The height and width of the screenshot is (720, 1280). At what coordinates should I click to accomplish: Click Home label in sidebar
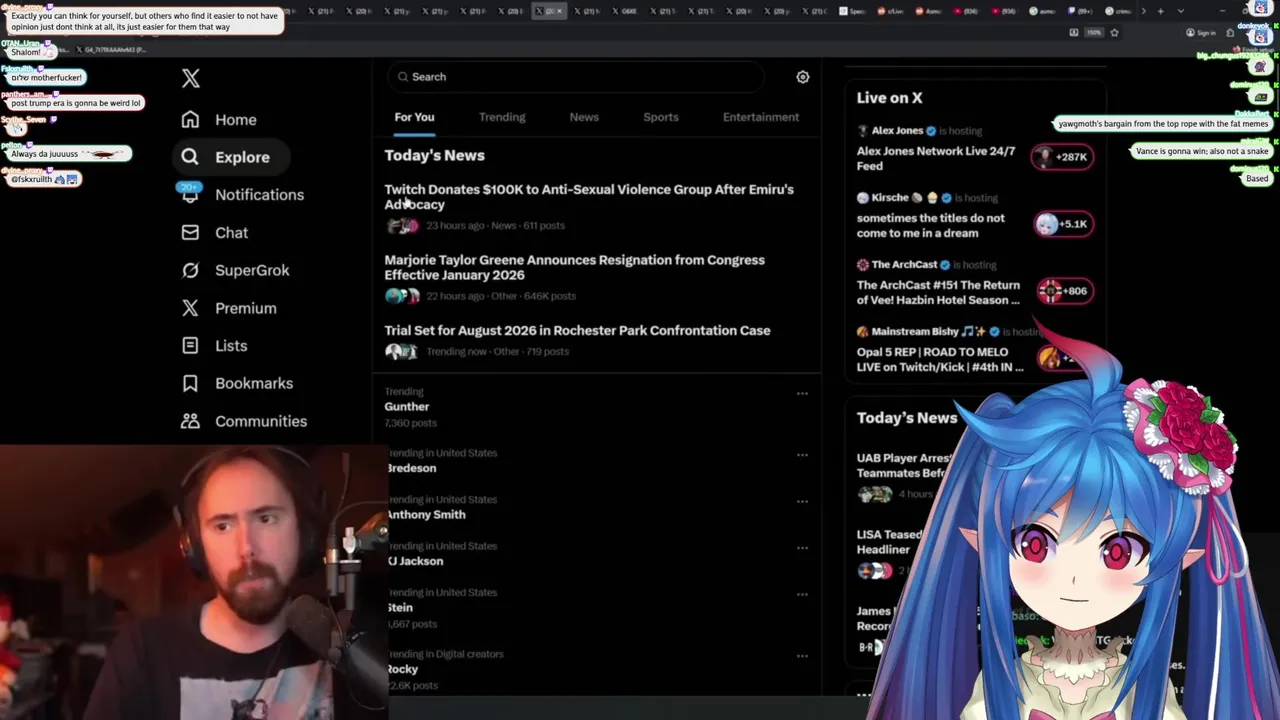pos(236,119)
